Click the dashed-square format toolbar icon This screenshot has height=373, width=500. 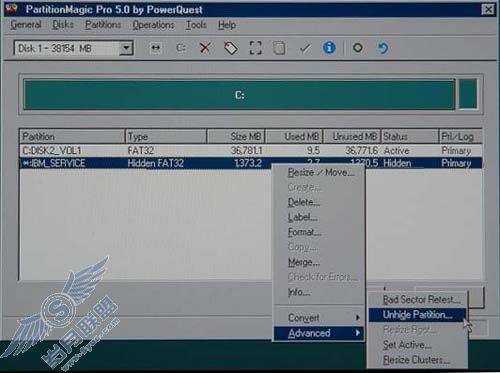coord(255,48)
